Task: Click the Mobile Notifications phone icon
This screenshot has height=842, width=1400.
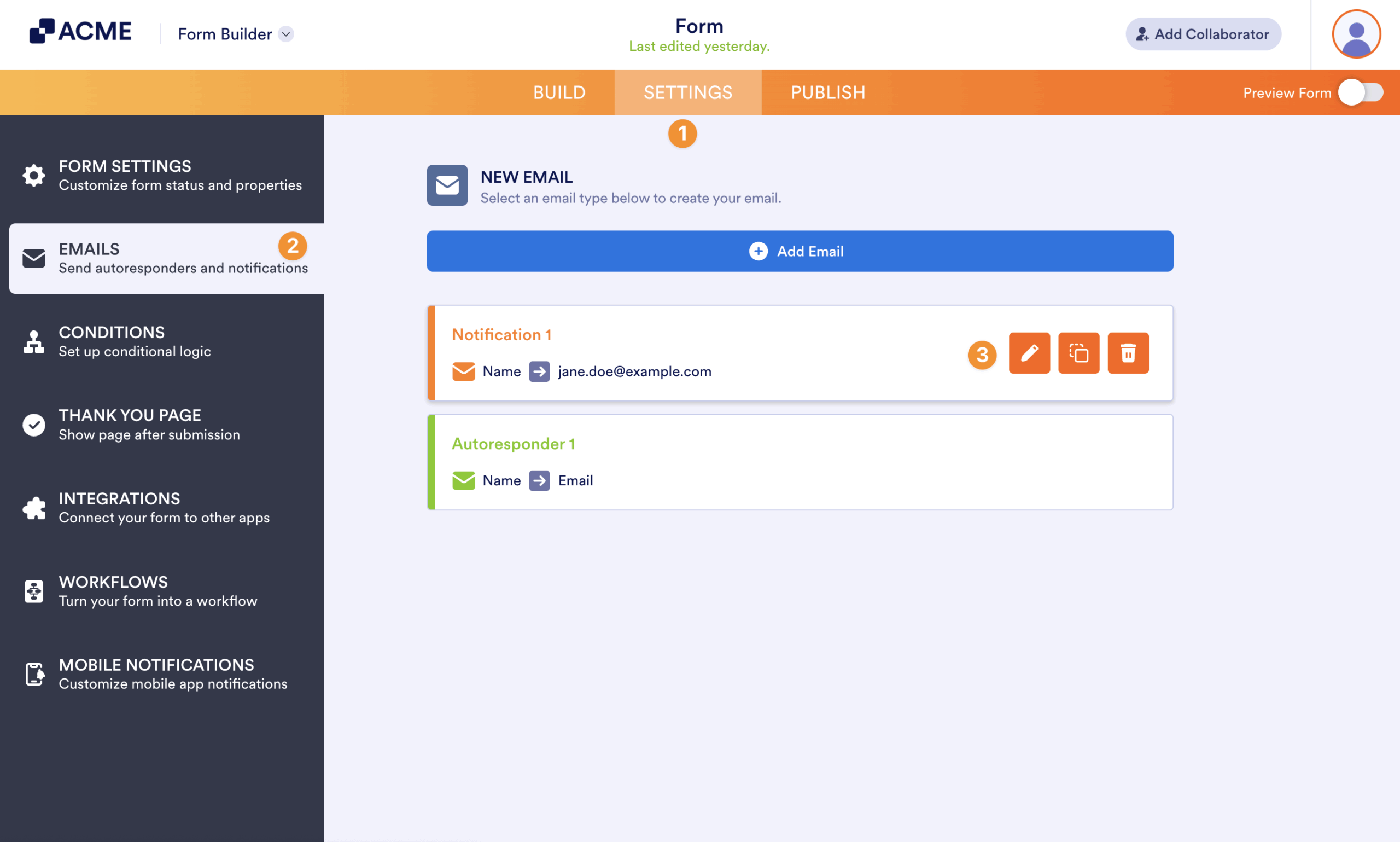Action: (x=34, y=673)
